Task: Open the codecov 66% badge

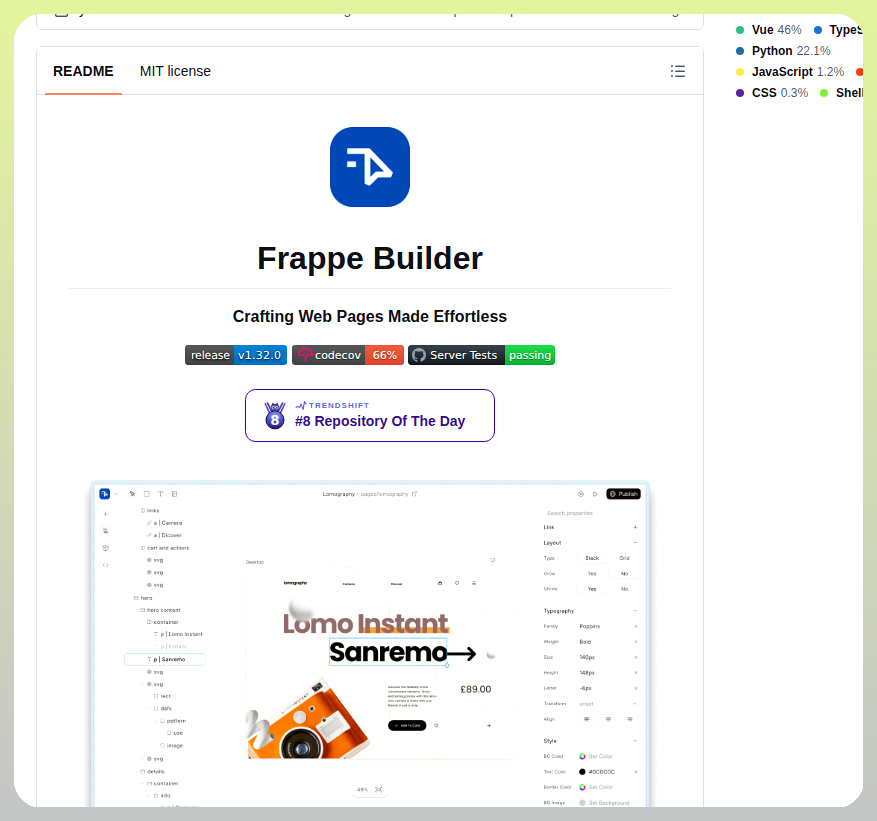Action: pyautogui.click(x=348, y=355)
